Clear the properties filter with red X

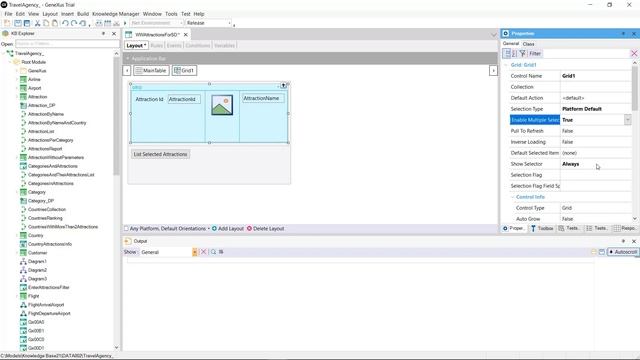tap(634, 53)
